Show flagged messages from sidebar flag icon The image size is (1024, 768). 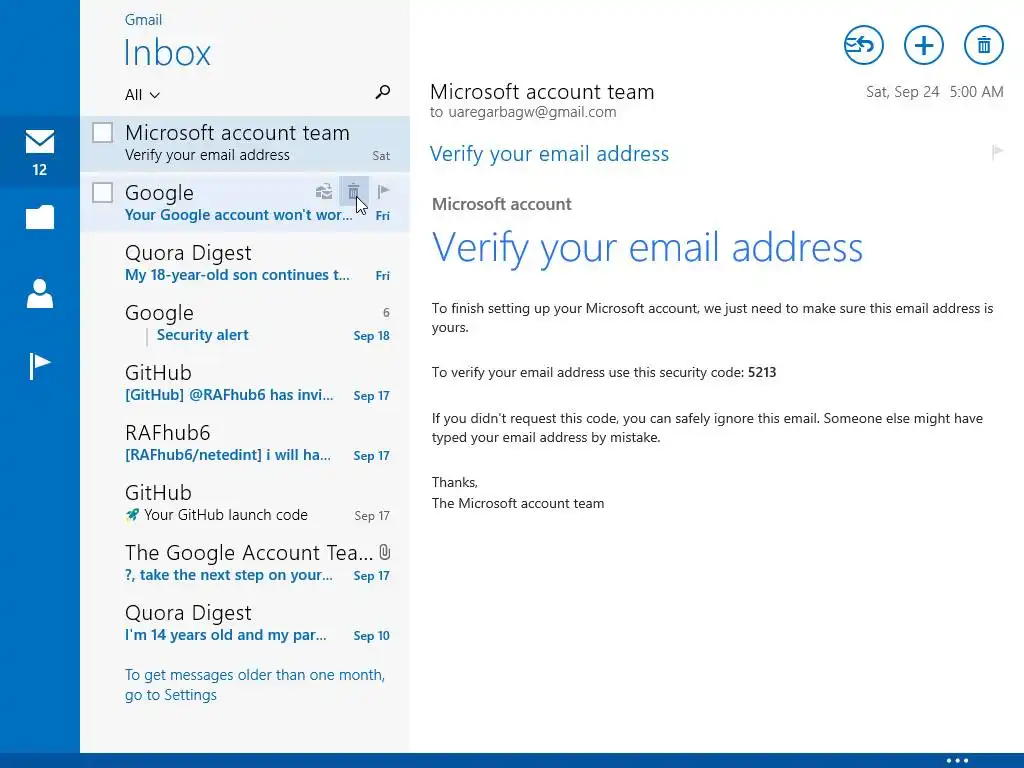(x=40, y=365)
